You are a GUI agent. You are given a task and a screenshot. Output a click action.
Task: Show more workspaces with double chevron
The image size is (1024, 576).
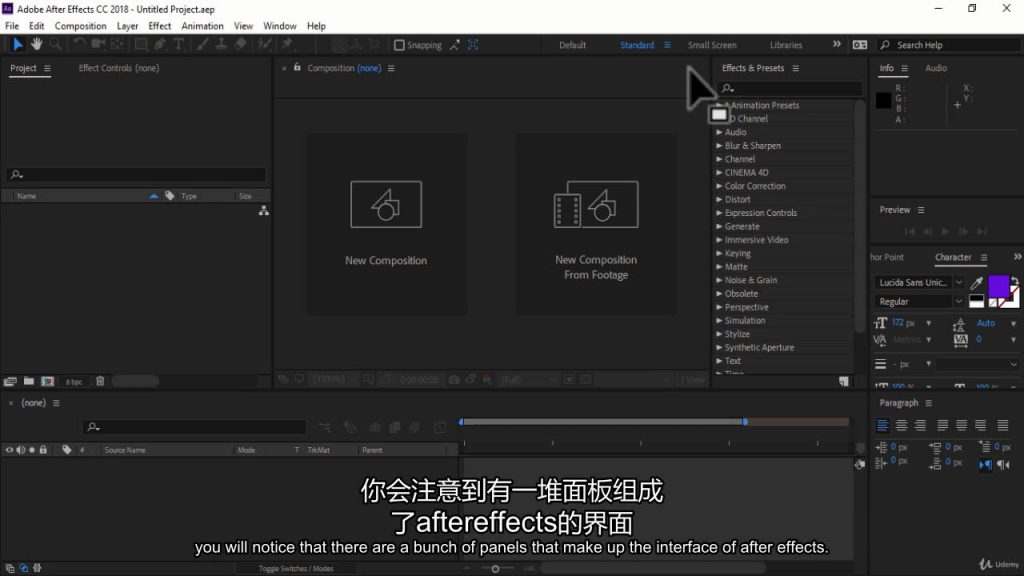coord(837,44)
